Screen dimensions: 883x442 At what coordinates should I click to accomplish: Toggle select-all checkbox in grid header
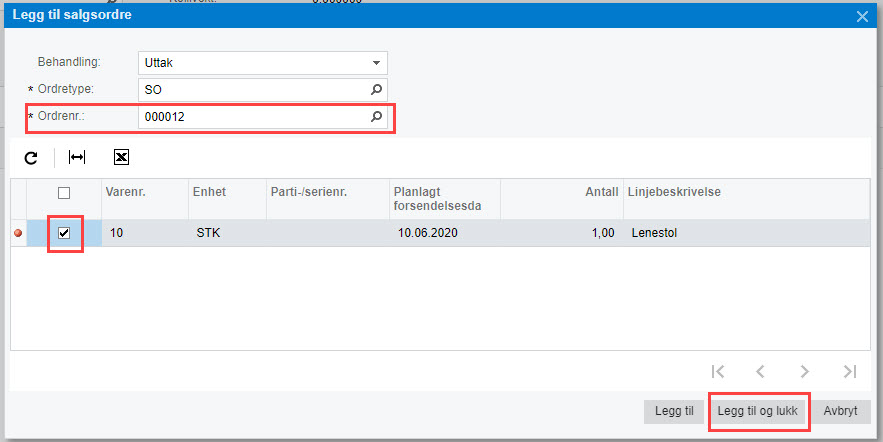[64, 193]
